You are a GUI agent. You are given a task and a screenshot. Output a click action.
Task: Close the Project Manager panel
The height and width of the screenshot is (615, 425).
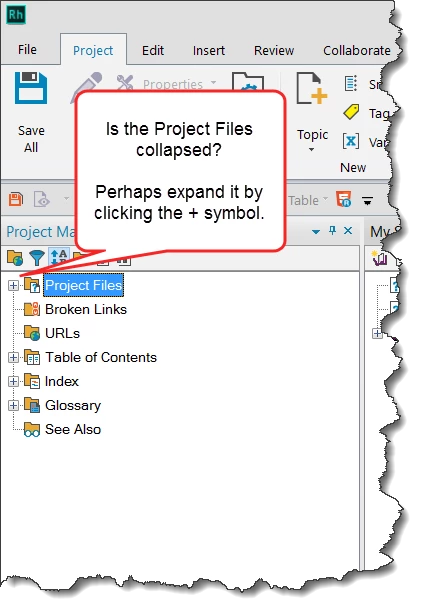[348, 231]
